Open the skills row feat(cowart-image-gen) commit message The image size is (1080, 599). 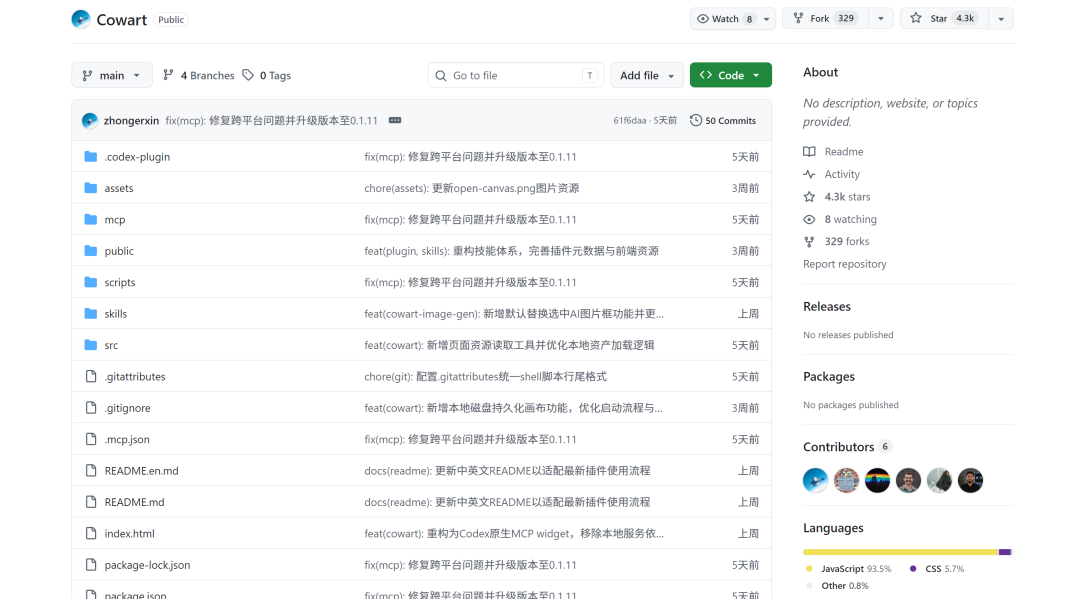click(514, 314)
